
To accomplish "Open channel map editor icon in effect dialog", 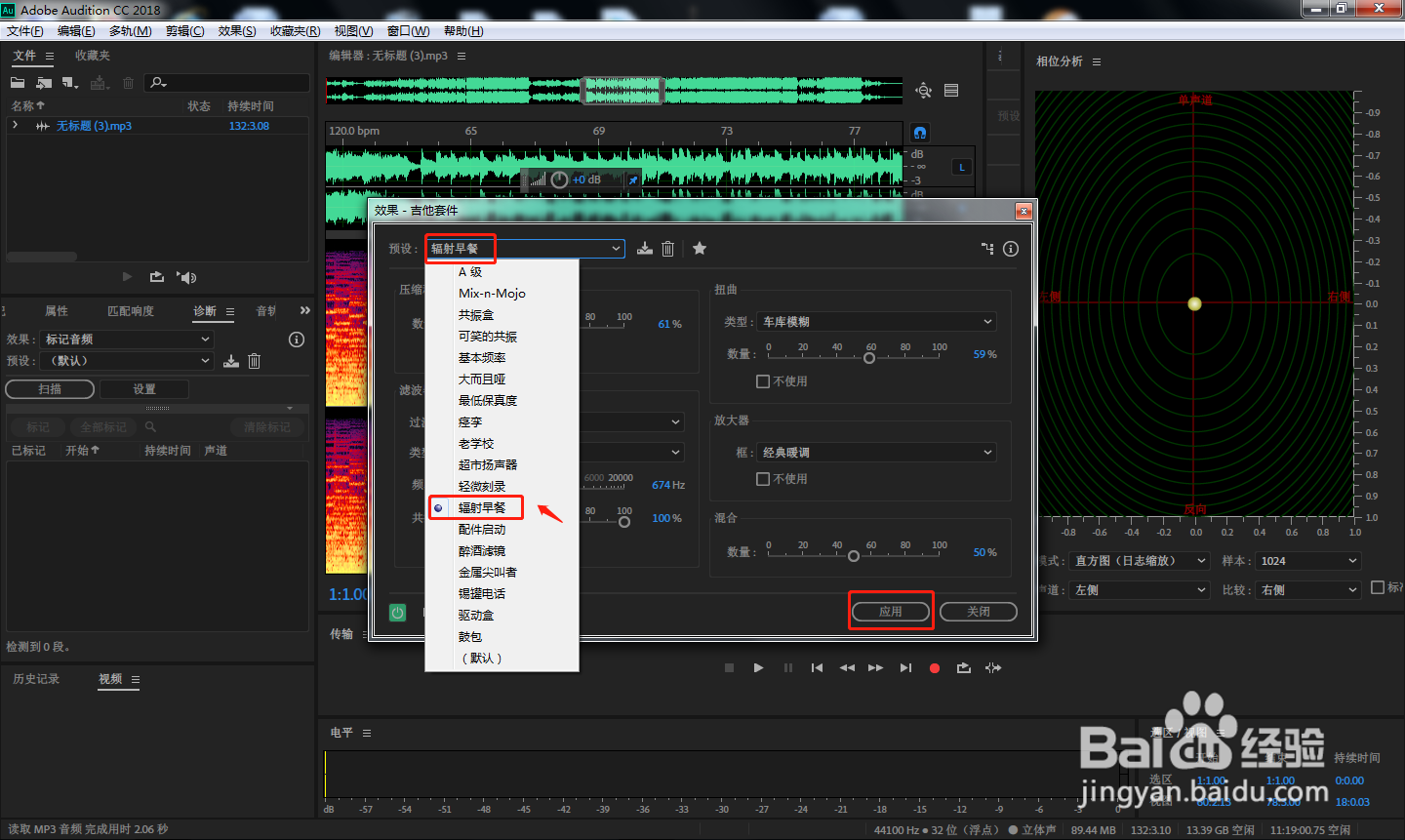I will tap(987, 249).
